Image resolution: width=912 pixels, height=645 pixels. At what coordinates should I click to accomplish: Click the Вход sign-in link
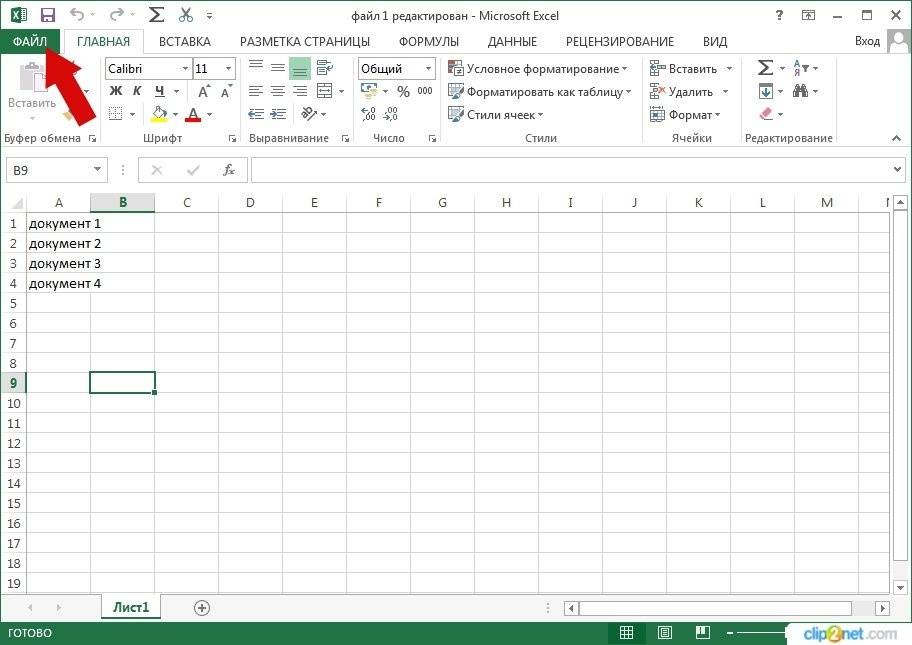867,41
